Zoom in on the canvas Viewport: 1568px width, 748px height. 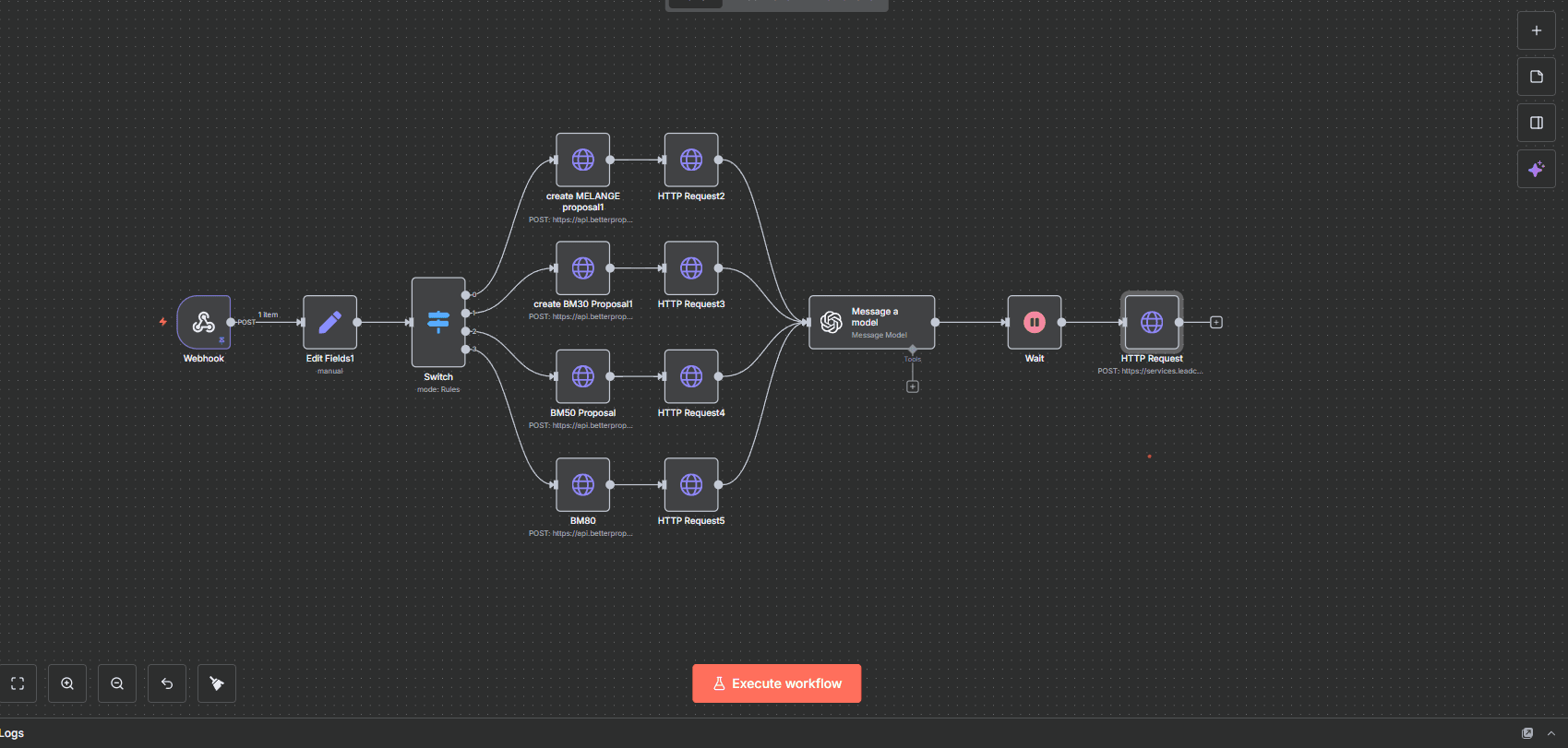(67, 683)
